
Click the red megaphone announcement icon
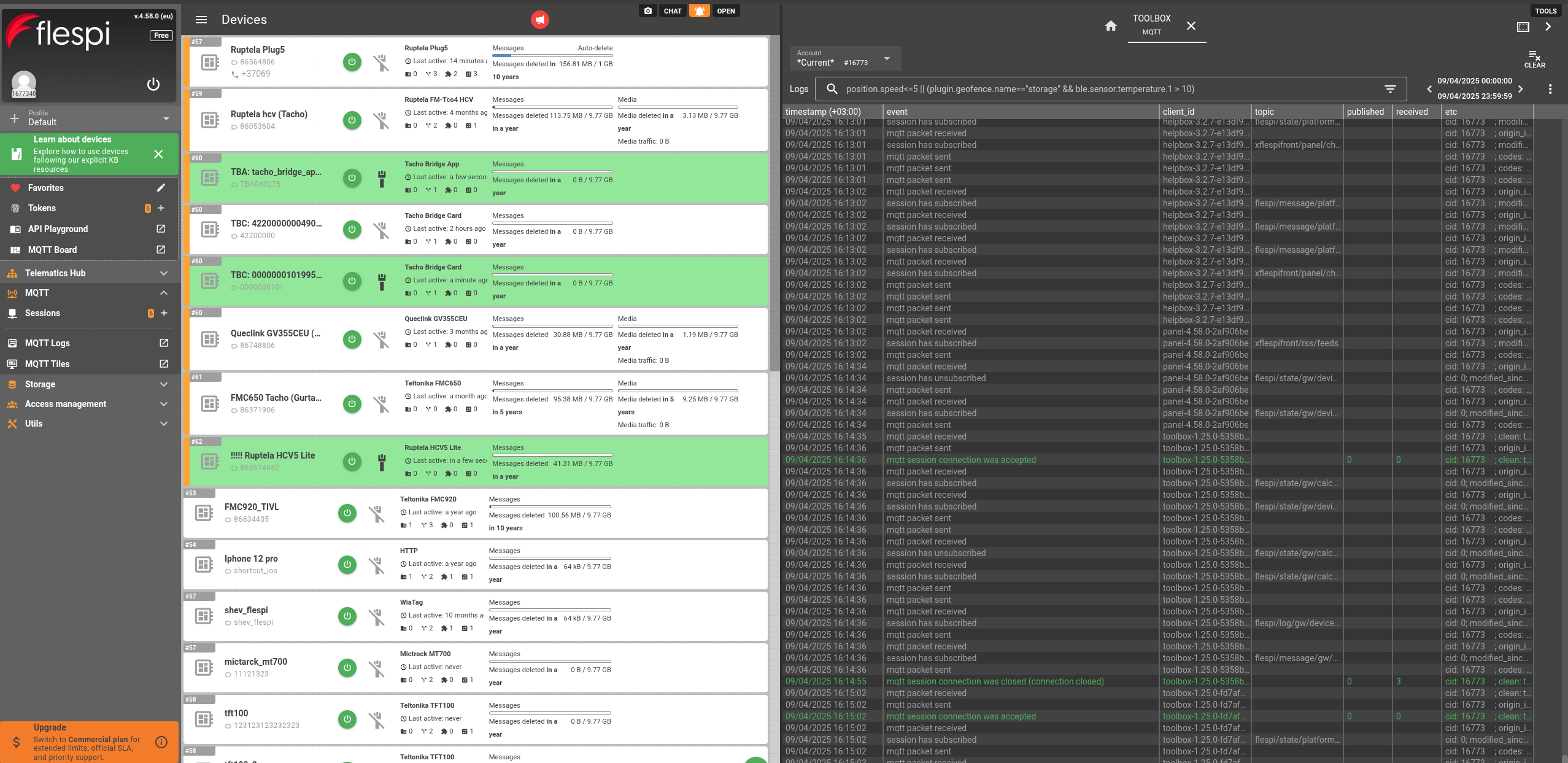(x=539, y=20)
